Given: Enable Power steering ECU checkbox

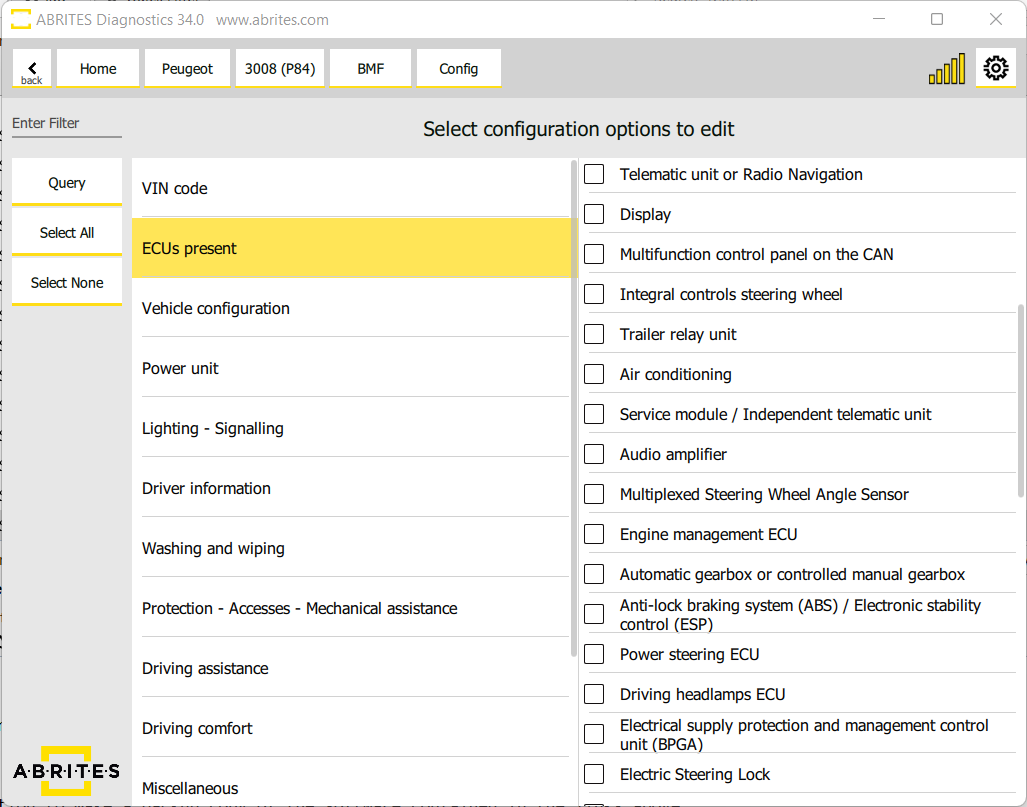Looking at the screenshot, I should point(594,654).
